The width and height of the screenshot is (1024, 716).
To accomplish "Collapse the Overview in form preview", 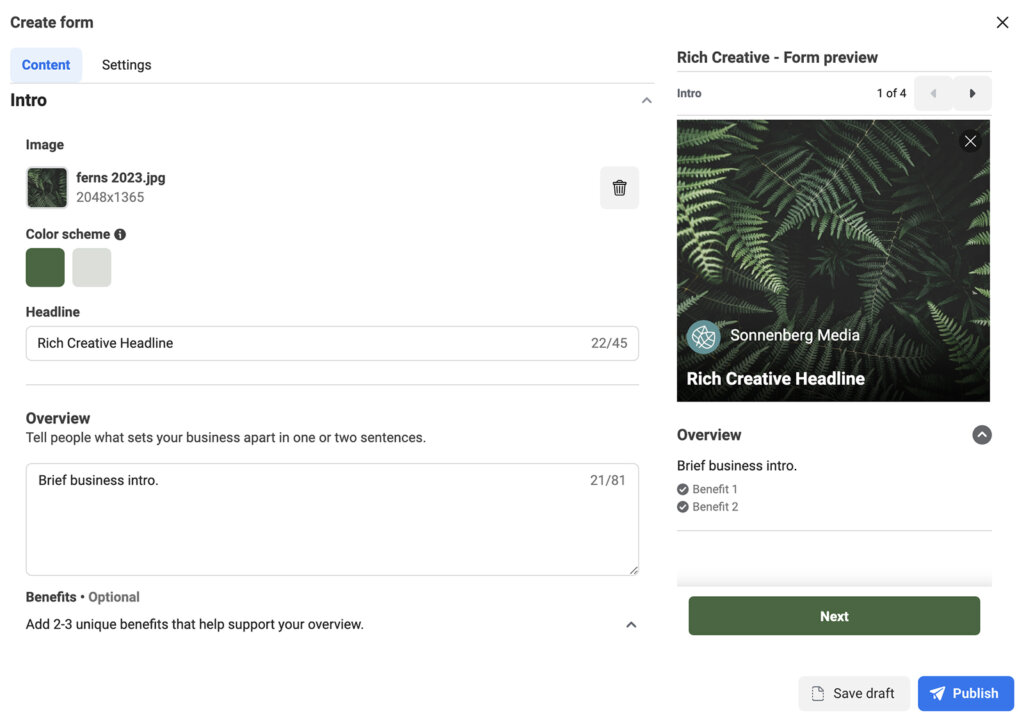I will [982, 435].
